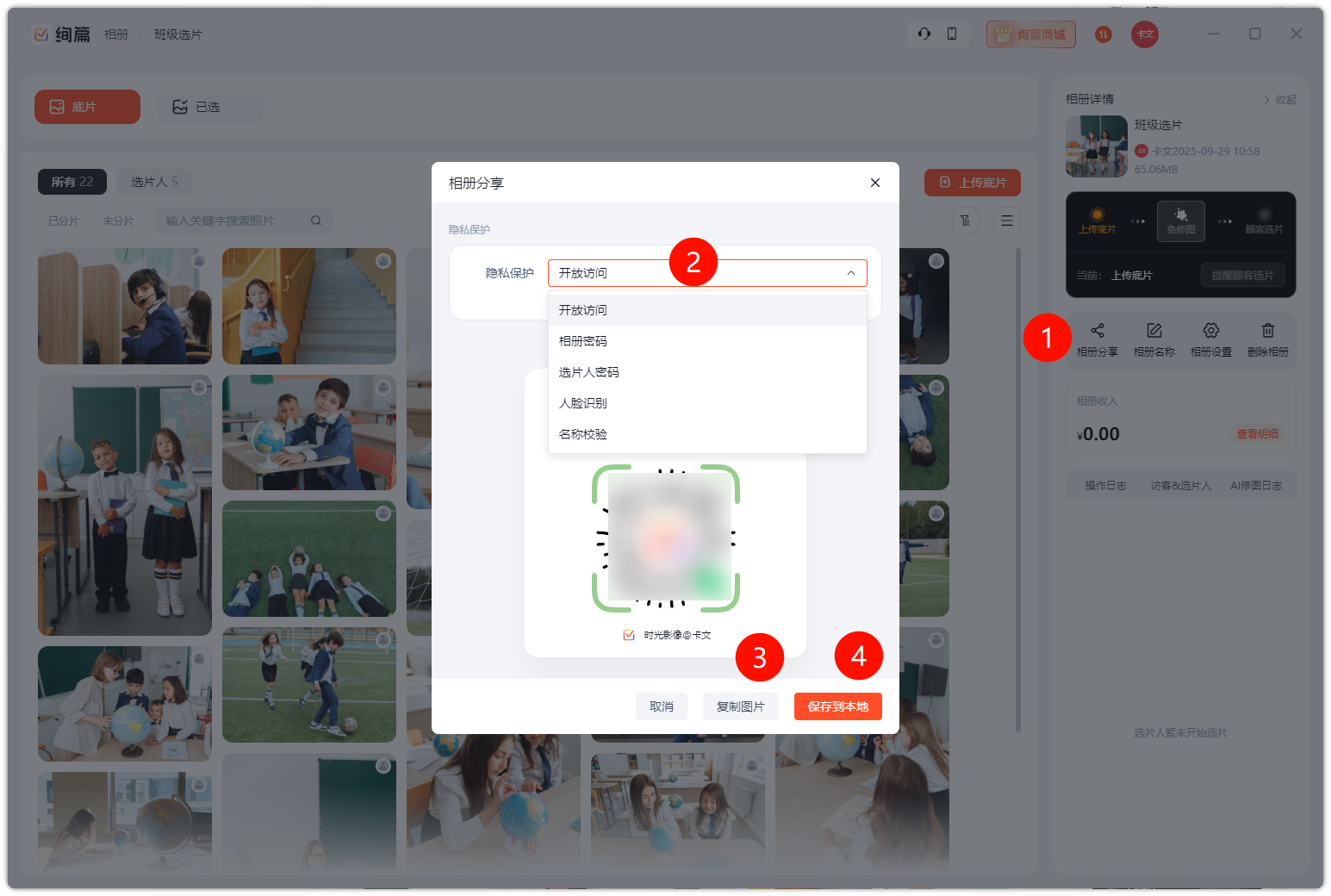Image resolution: width=1331 pixels, height=896 pixels.
Task: Click the mobile phone icon in title bar
Action: click(952, 34)
